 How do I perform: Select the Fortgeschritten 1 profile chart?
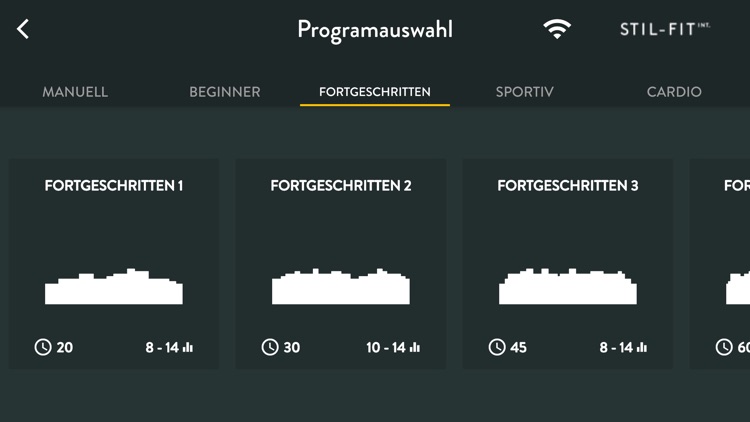point(114,286)
